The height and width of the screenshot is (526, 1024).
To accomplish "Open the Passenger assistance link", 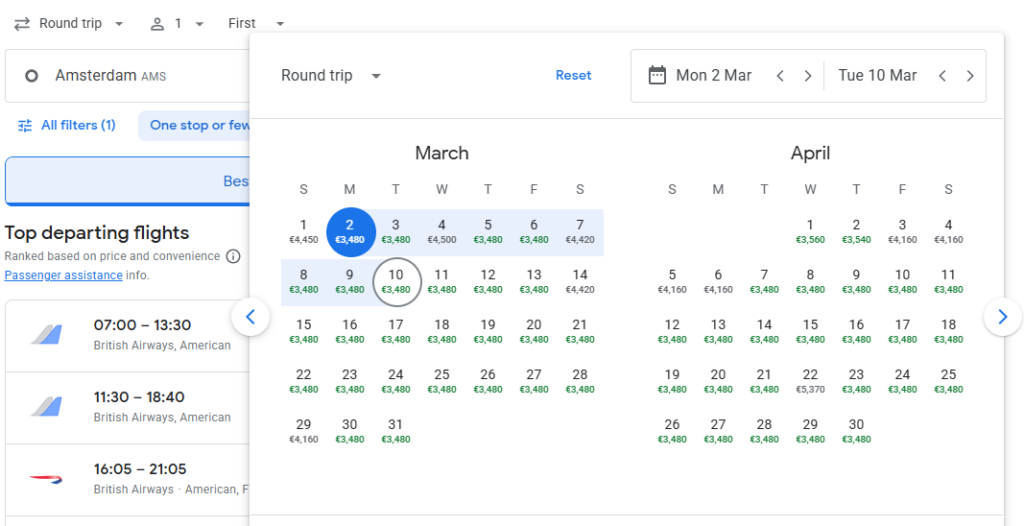I will 63,275.
